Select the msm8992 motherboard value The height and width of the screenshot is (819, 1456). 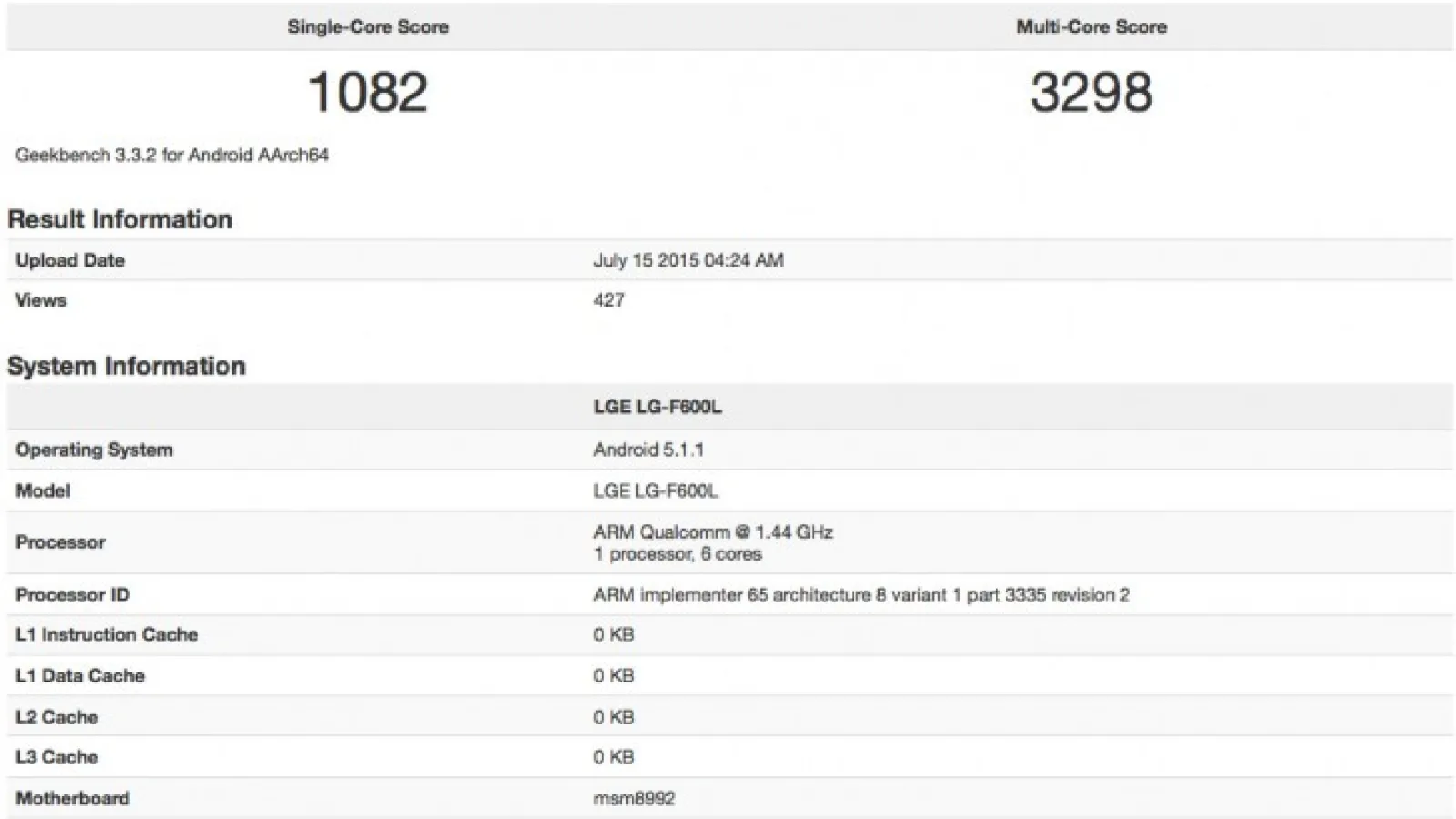tap(634, 798)
